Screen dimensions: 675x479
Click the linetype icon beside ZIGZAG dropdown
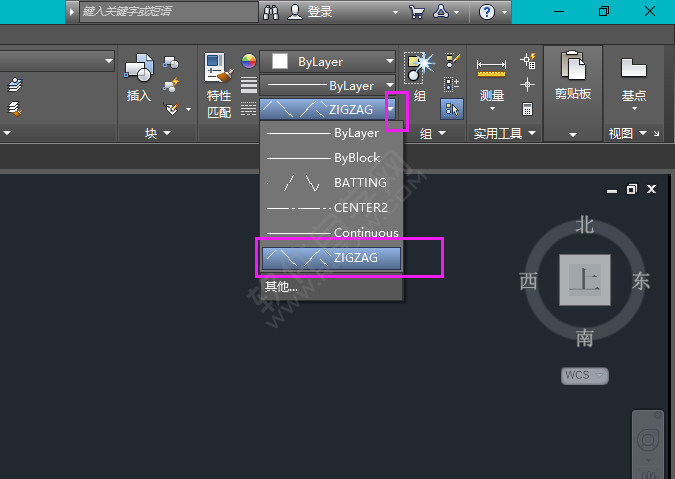[x=248, y=109]
